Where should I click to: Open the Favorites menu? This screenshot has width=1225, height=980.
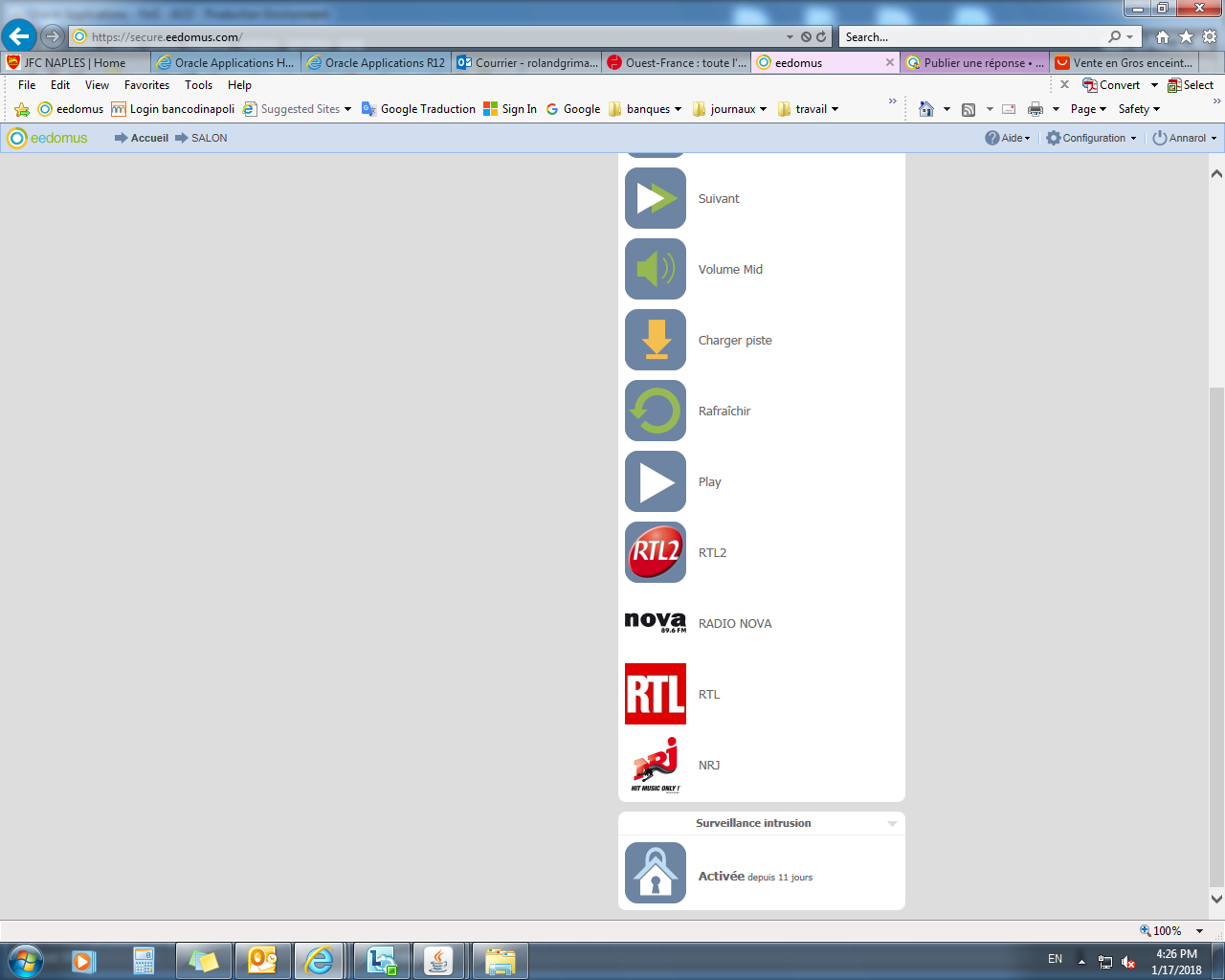point(146,85)
